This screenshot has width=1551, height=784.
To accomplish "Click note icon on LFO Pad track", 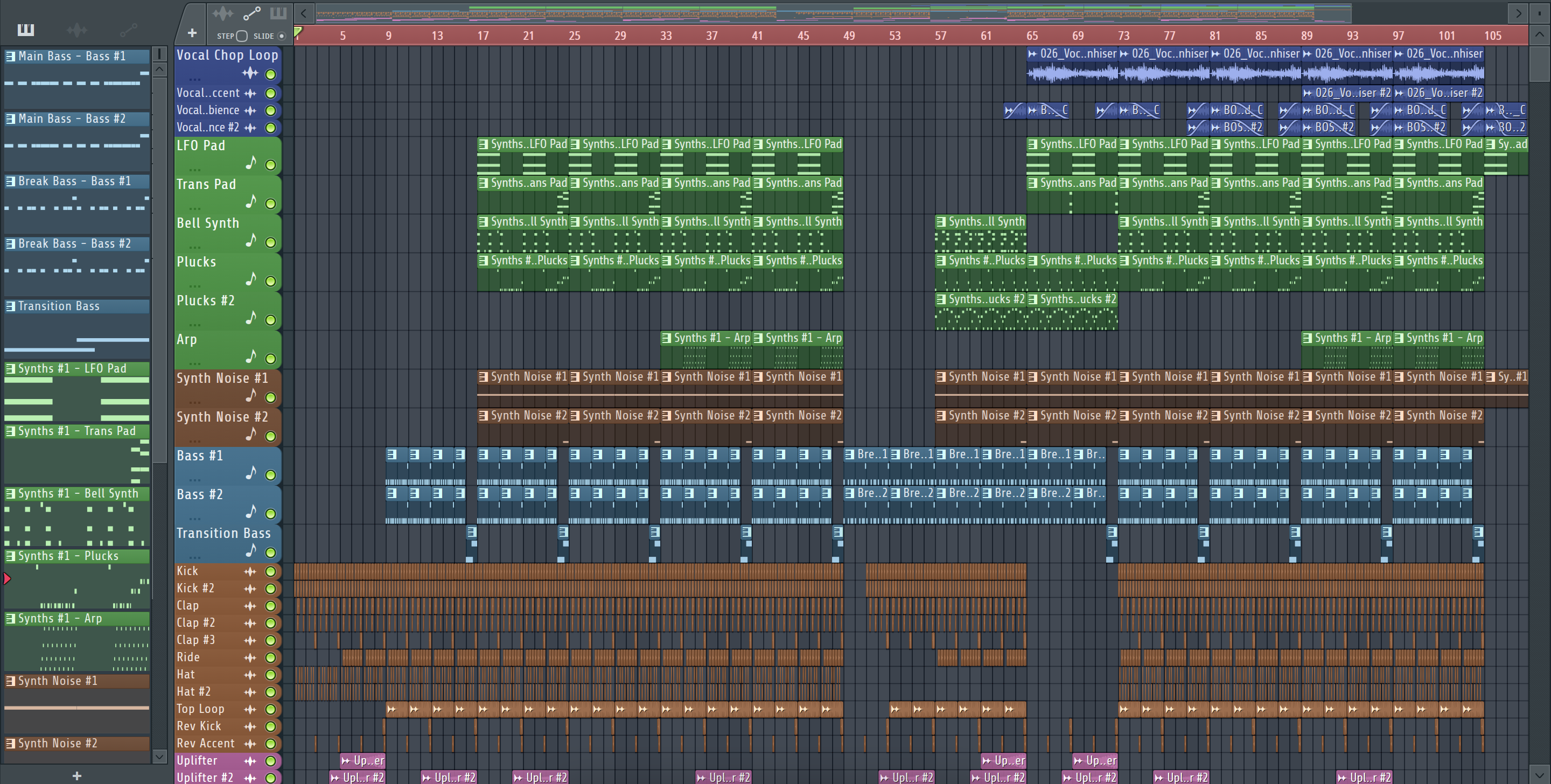I will point(251,163).
